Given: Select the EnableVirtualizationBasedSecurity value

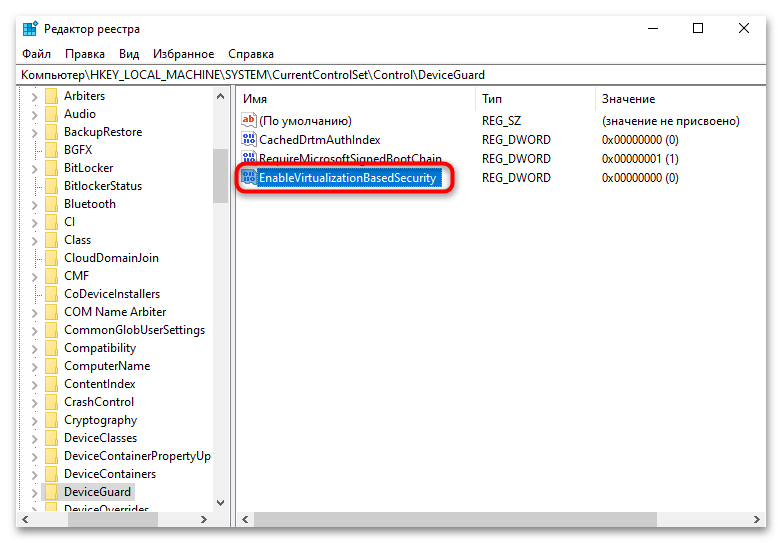Looking at the screenshot, I should pos(348,178).
